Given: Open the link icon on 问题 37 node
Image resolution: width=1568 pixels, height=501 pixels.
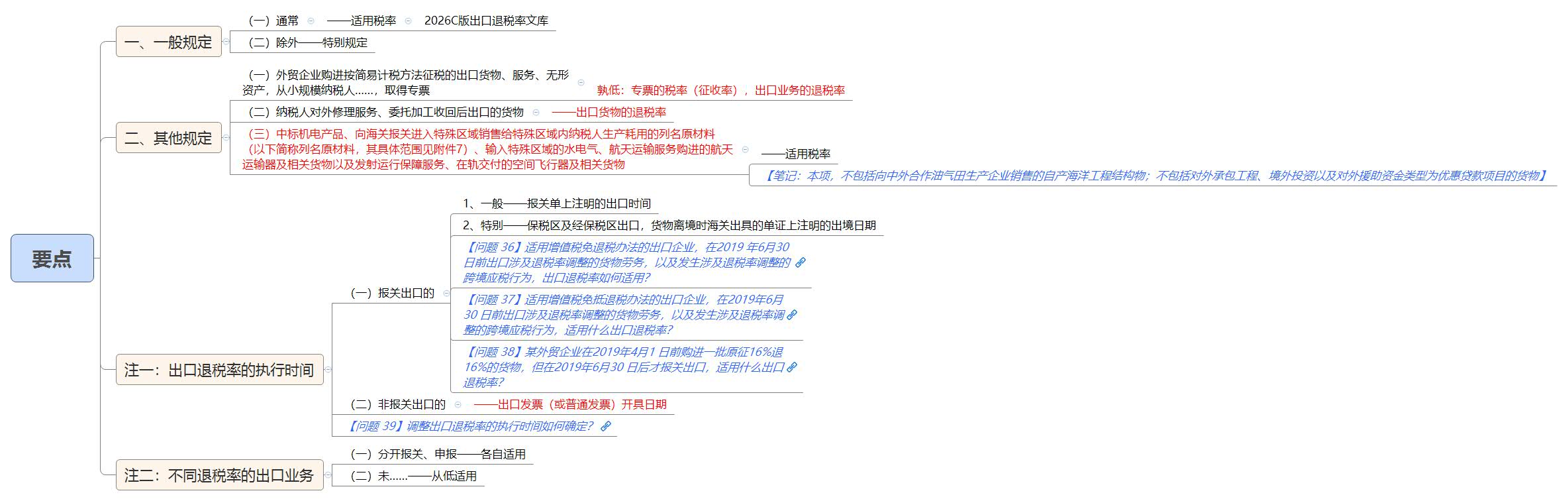Looking at the screenshot, I should (x=791, y=315).
